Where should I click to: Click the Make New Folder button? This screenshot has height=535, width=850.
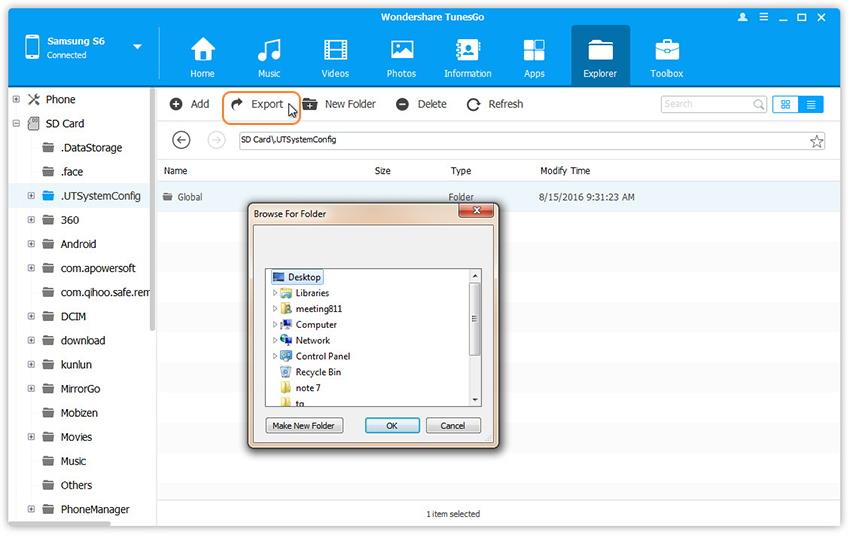305,425
